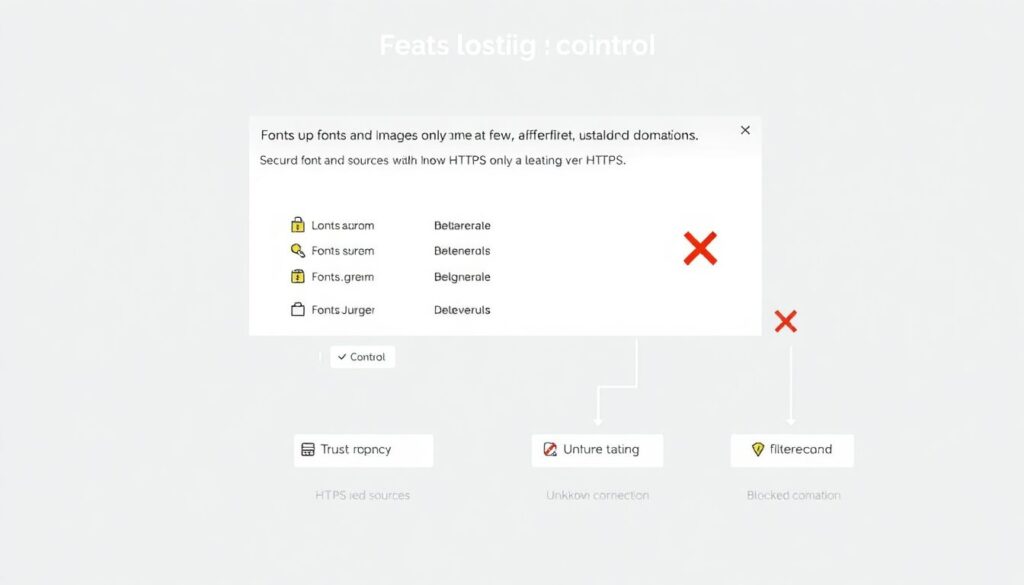Toggle the Control checkmark button
Image resolution: width=1024 pixels, height=585 pixels.
362,357
